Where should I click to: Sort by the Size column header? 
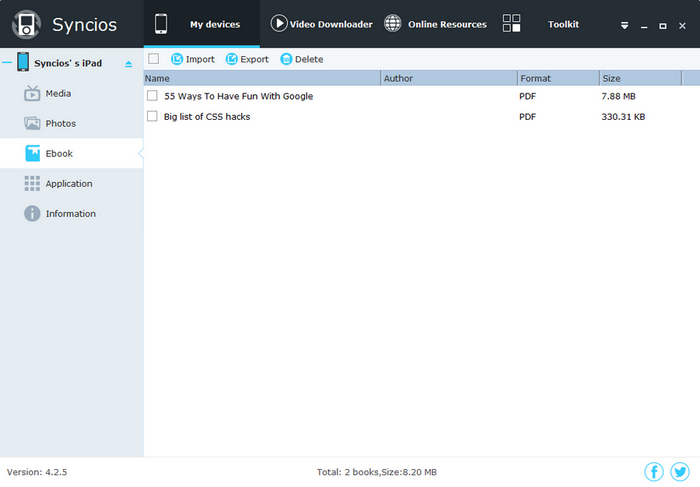point(641,78)
